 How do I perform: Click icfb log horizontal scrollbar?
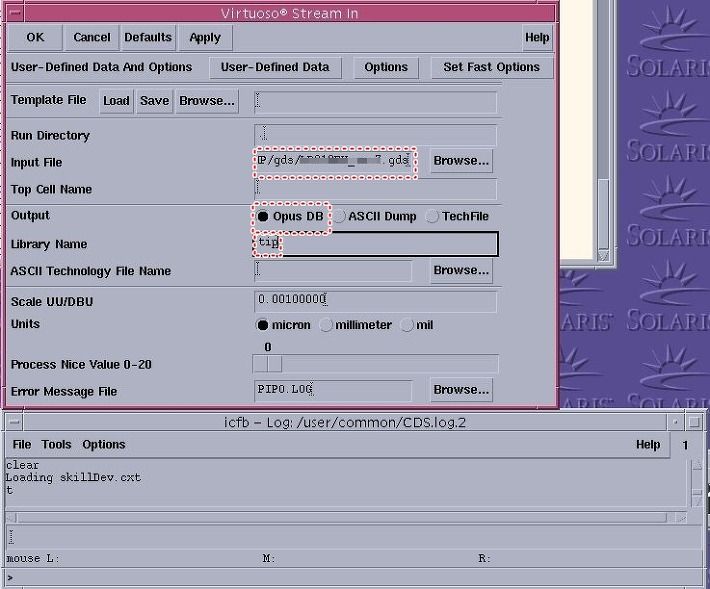(346, 517)
